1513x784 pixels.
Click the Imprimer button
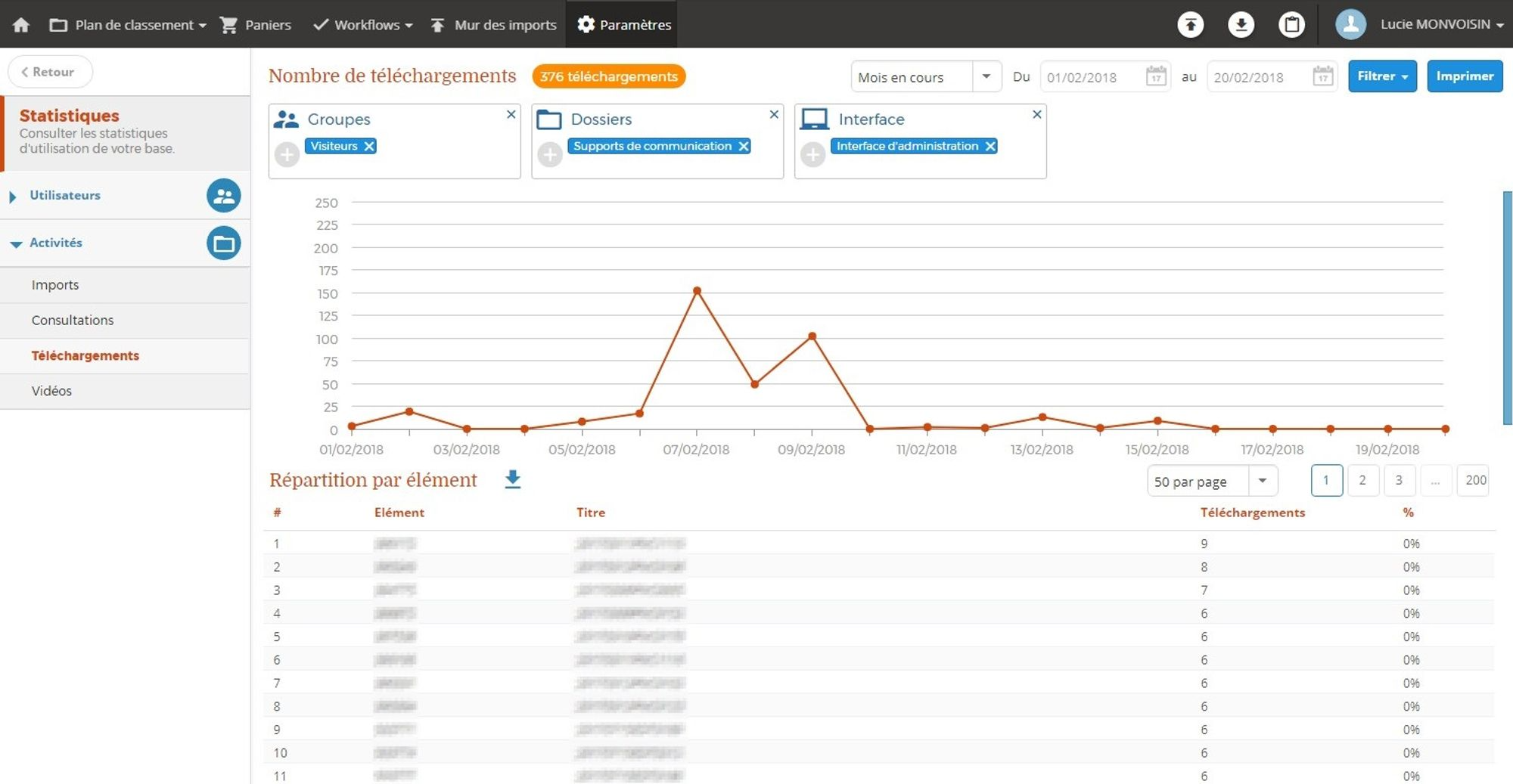(x=1465, y=76)
